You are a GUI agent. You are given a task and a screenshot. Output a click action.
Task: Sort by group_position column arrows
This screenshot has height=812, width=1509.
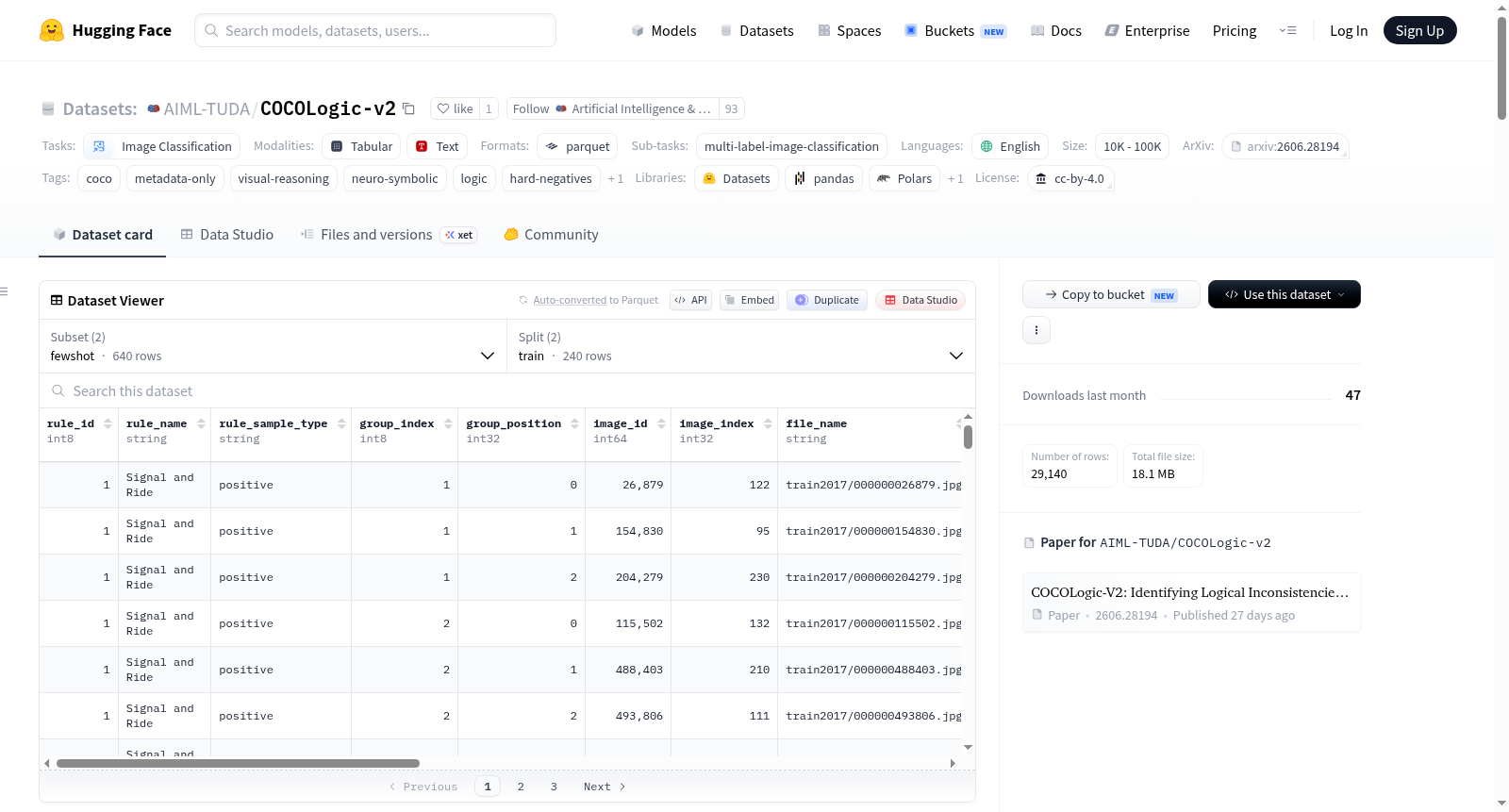(x=574, y=423)
